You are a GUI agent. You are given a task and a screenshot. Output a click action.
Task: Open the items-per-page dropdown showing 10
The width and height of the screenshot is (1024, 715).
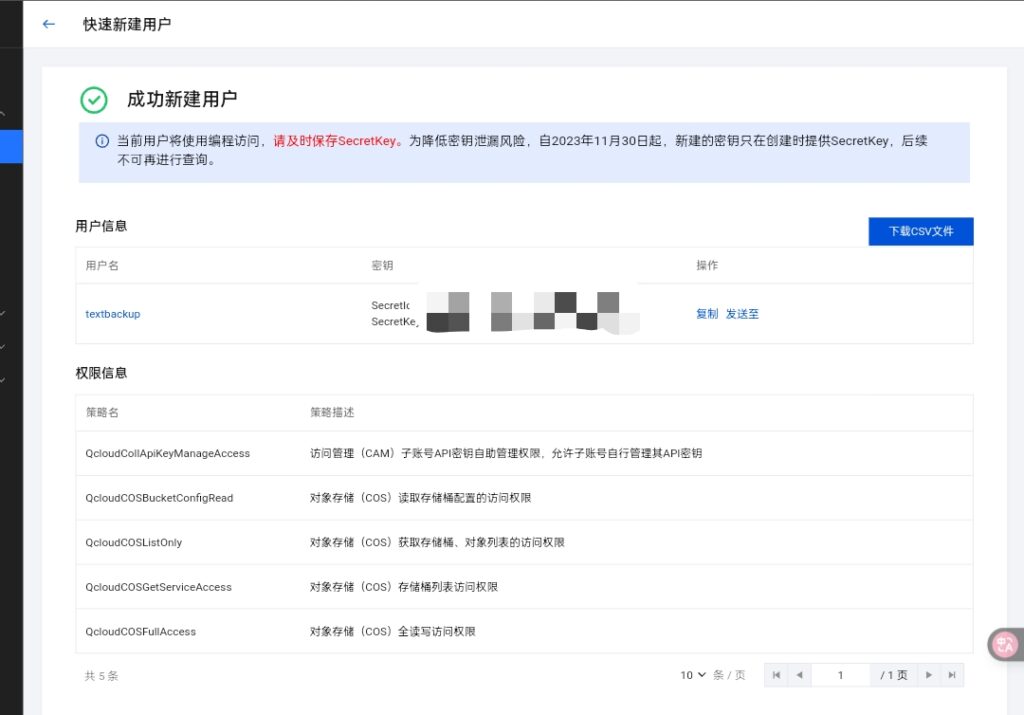click(x=693, y=675)
